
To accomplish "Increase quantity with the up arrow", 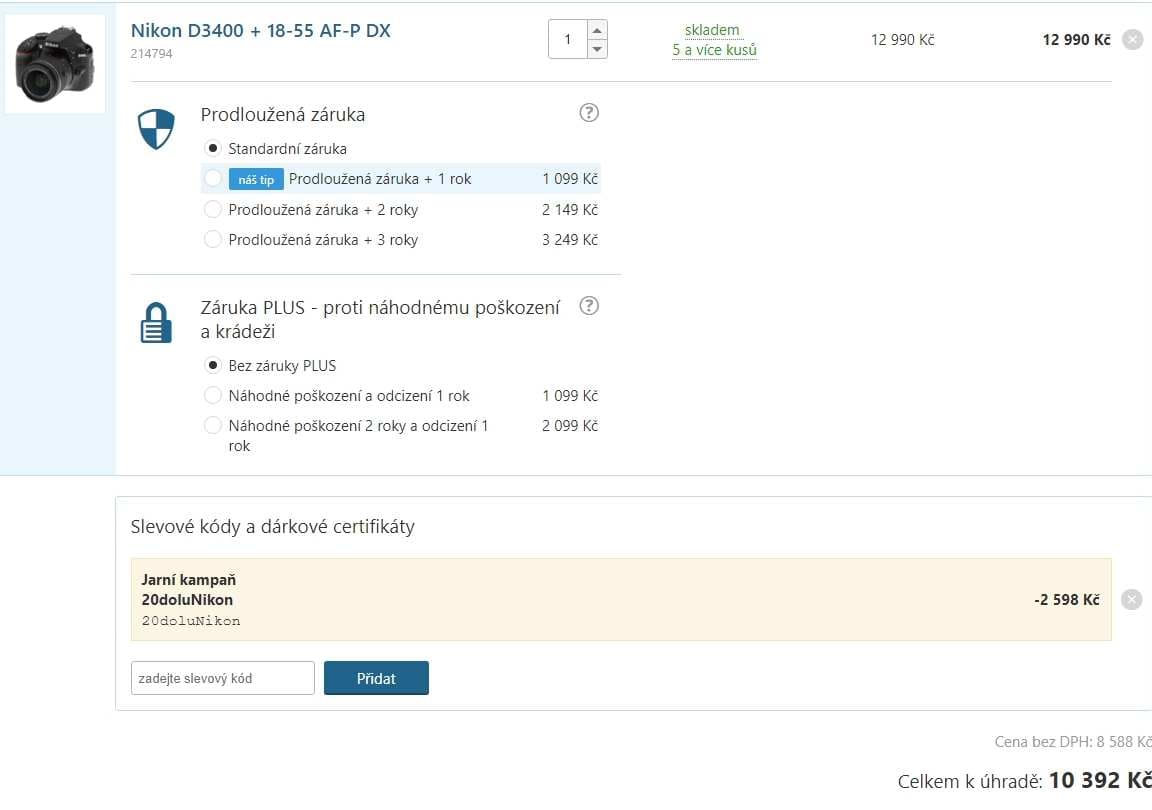I will pos(597,30).
